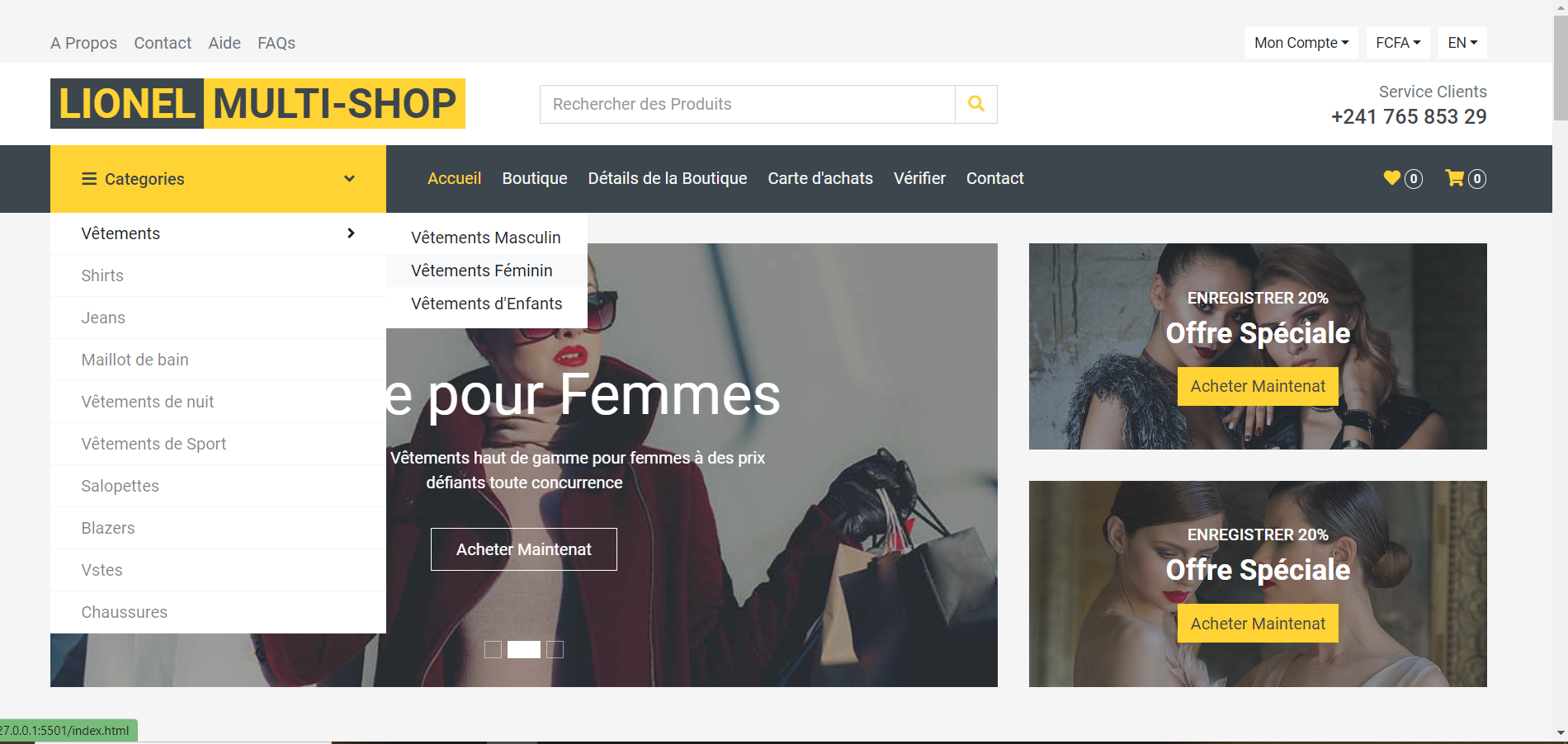
Task: Click the Rechercher des Produits search field
Action: click(747, 104)
